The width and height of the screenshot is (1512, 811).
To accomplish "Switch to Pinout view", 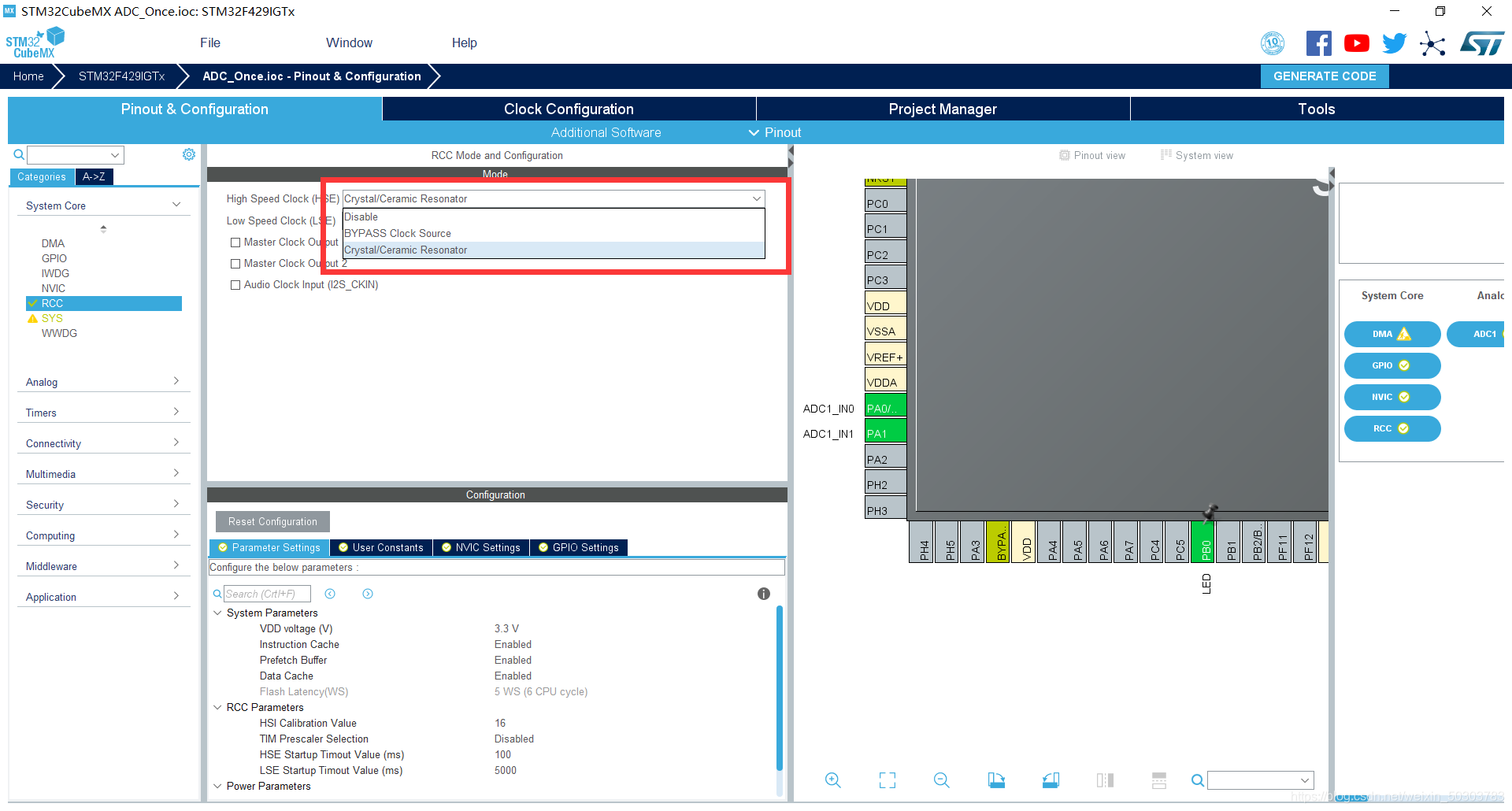I will coord(1092,155).
